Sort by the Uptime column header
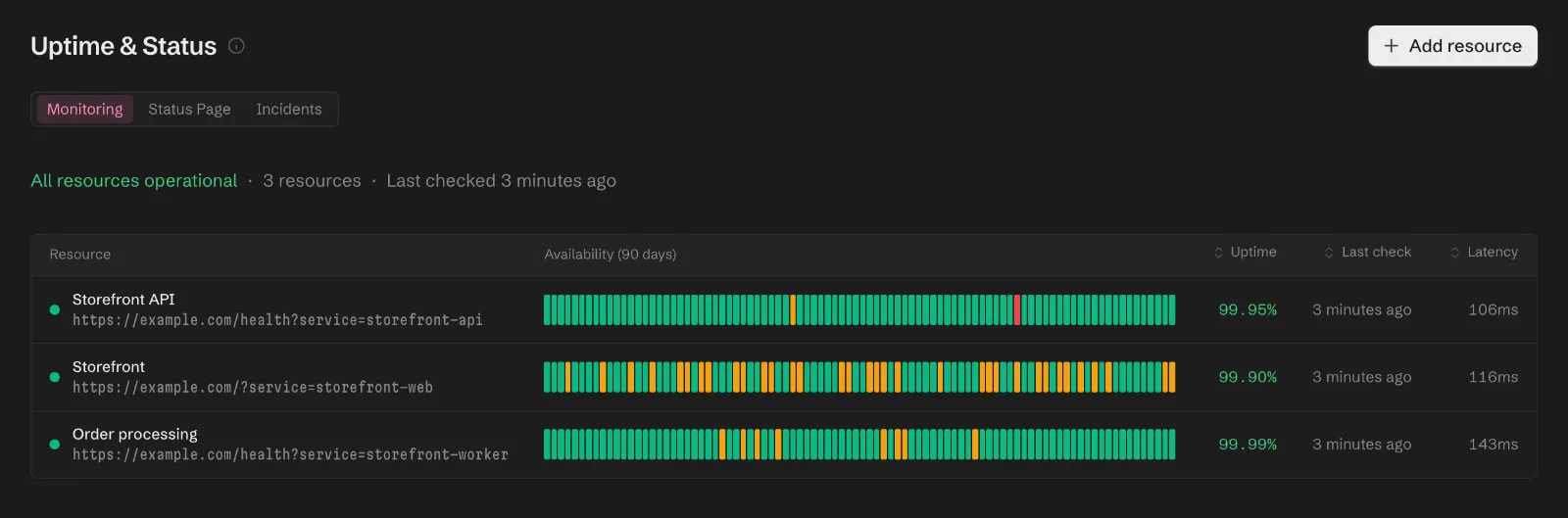 pos(1246,253)
